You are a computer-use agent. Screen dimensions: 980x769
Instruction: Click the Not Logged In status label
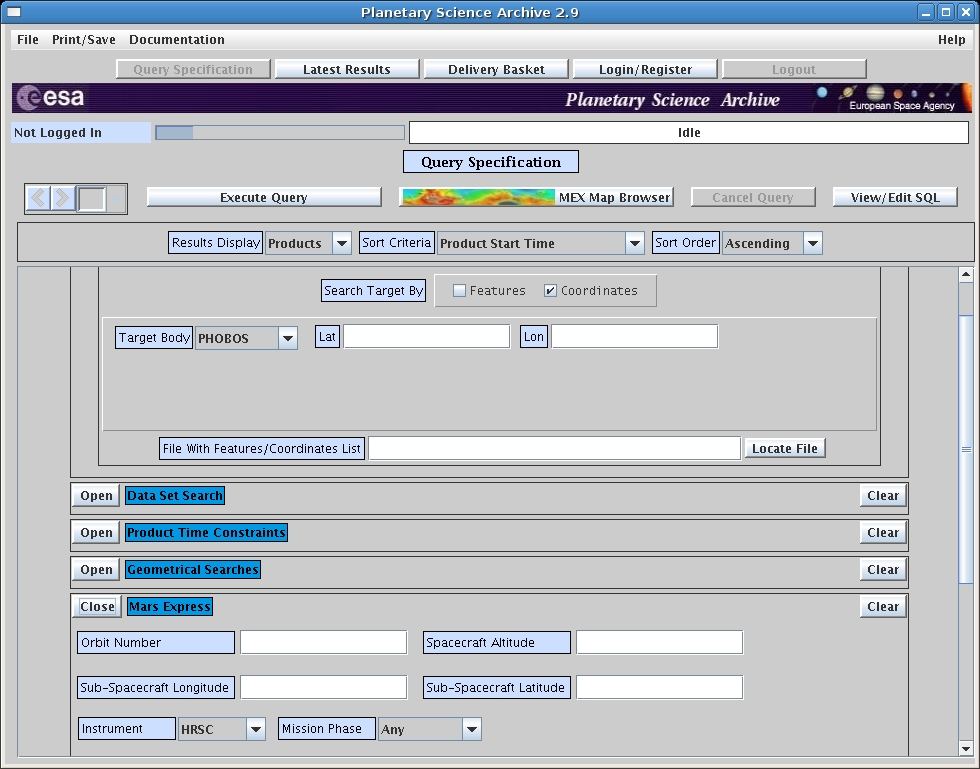tap(81, 133)
